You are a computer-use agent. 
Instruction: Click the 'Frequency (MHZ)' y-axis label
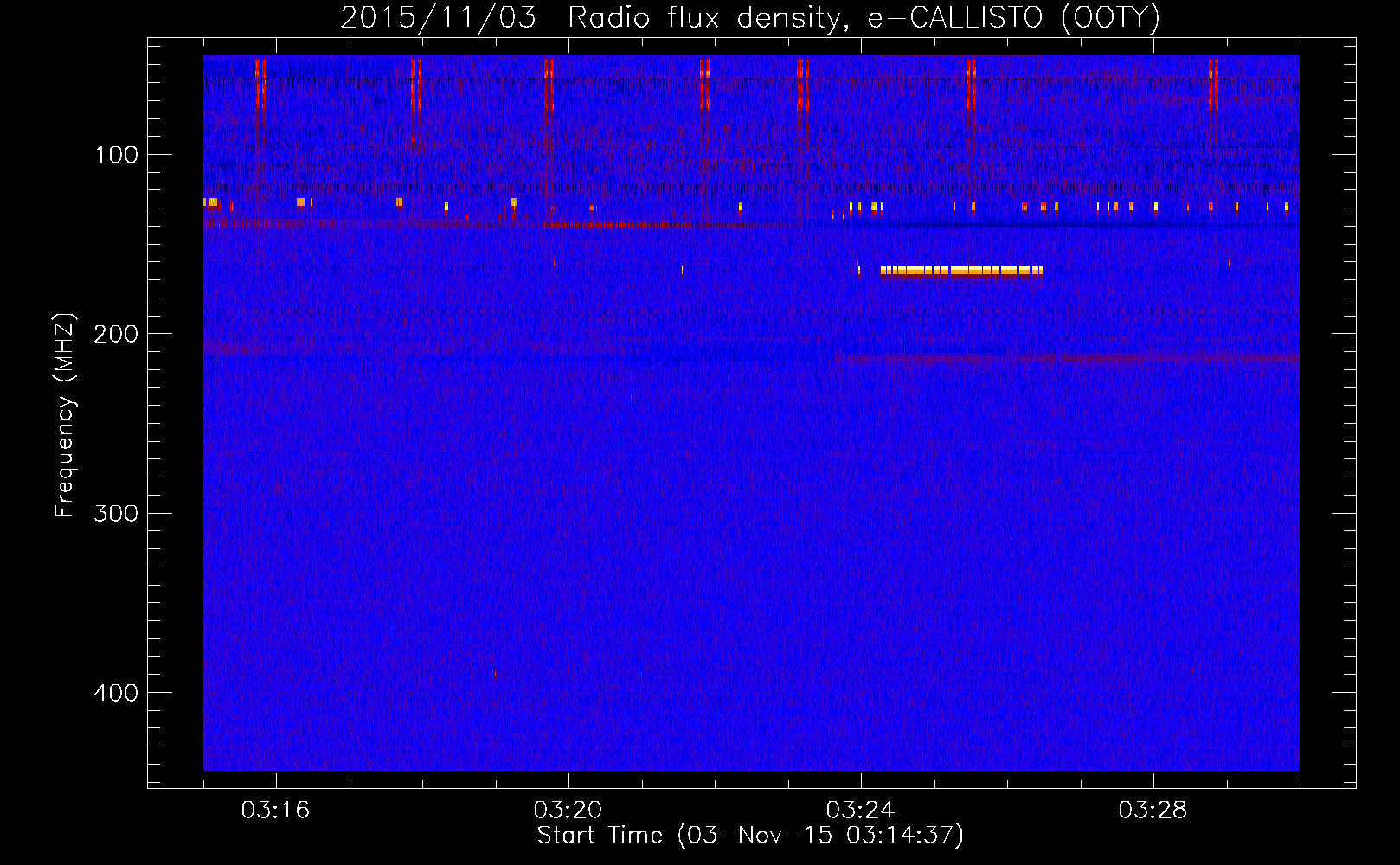click(x=65, y=415)
